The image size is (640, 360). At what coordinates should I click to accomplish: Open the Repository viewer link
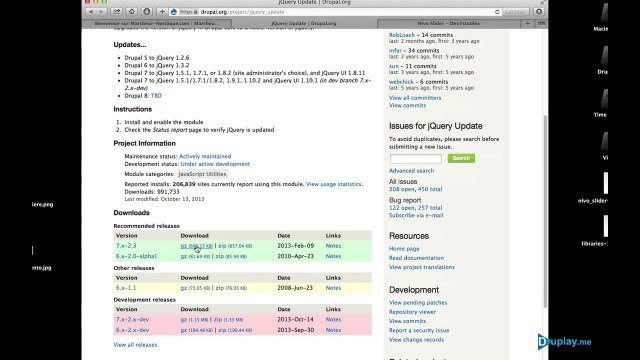pos(412,312)
